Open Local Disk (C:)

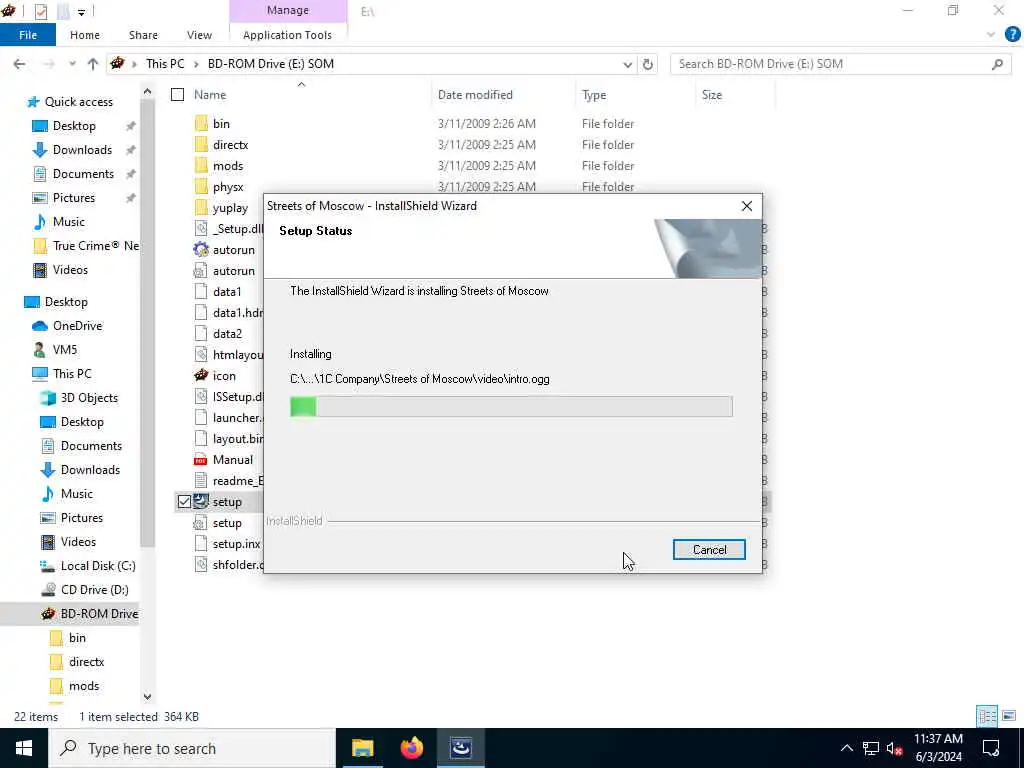point(98,566)
